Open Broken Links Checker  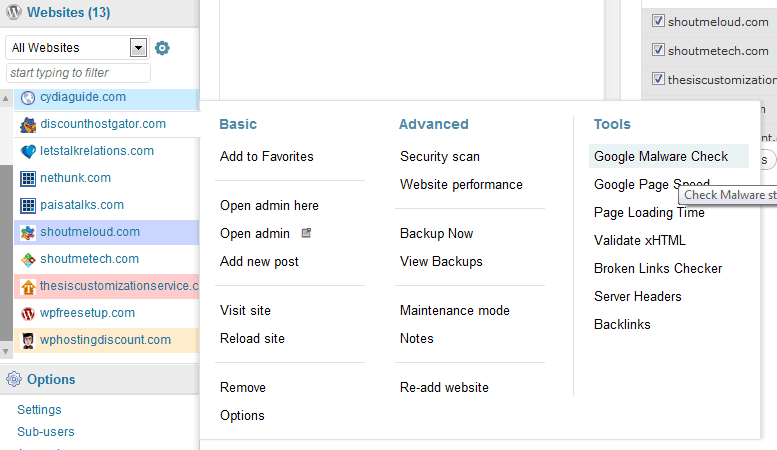(x=658, y=269)
